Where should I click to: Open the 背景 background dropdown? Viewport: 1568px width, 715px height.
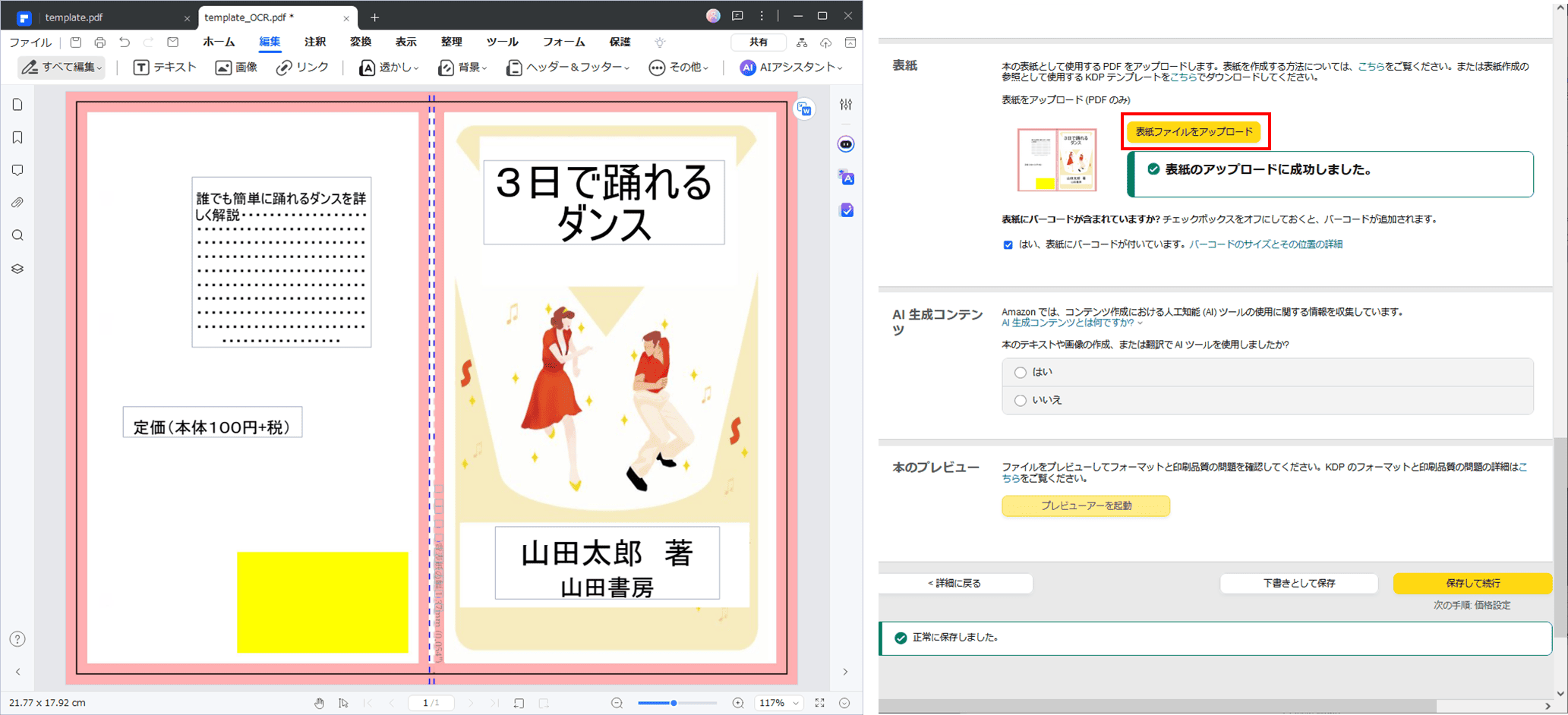coord(462,68)
